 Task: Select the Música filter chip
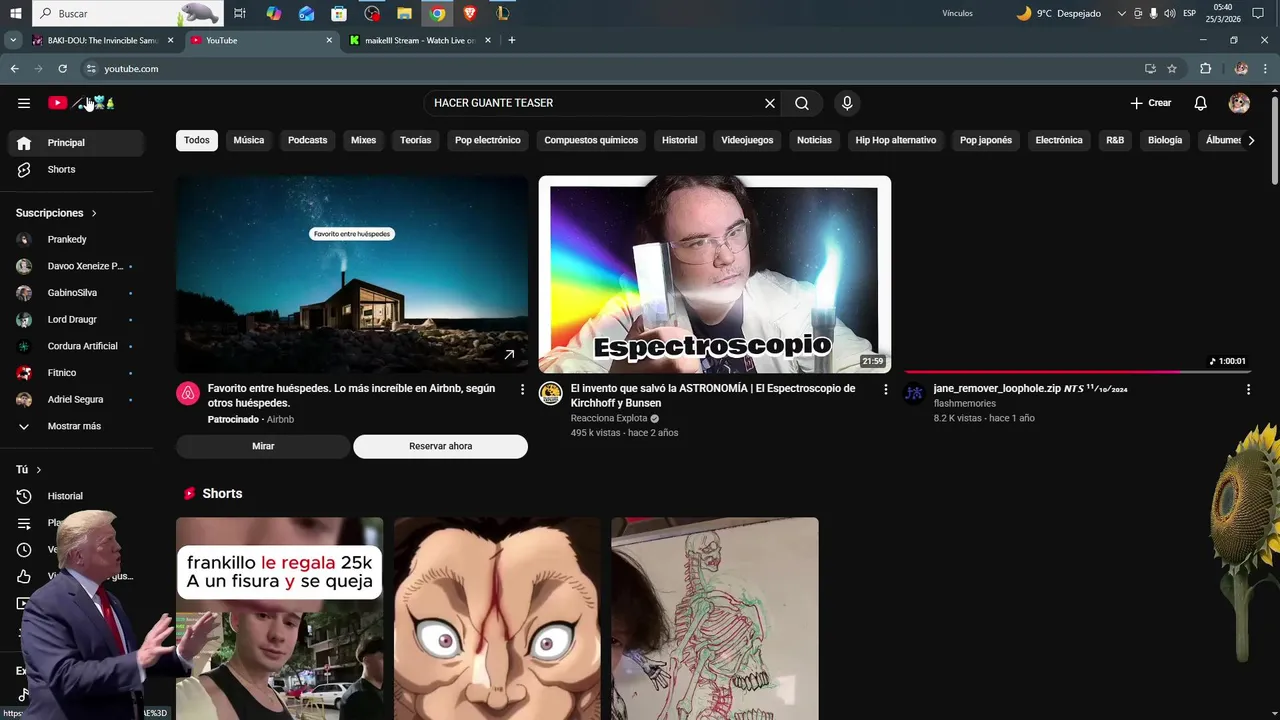(249, 140)
